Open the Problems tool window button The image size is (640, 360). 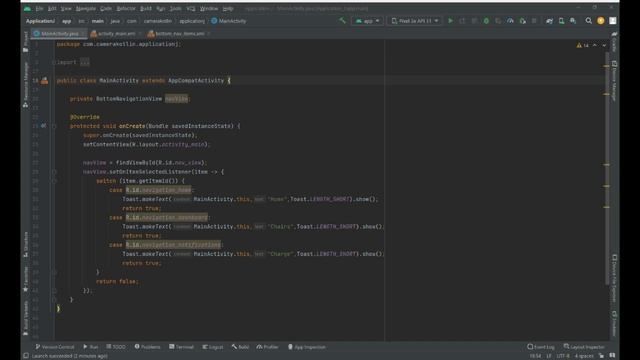147,347
